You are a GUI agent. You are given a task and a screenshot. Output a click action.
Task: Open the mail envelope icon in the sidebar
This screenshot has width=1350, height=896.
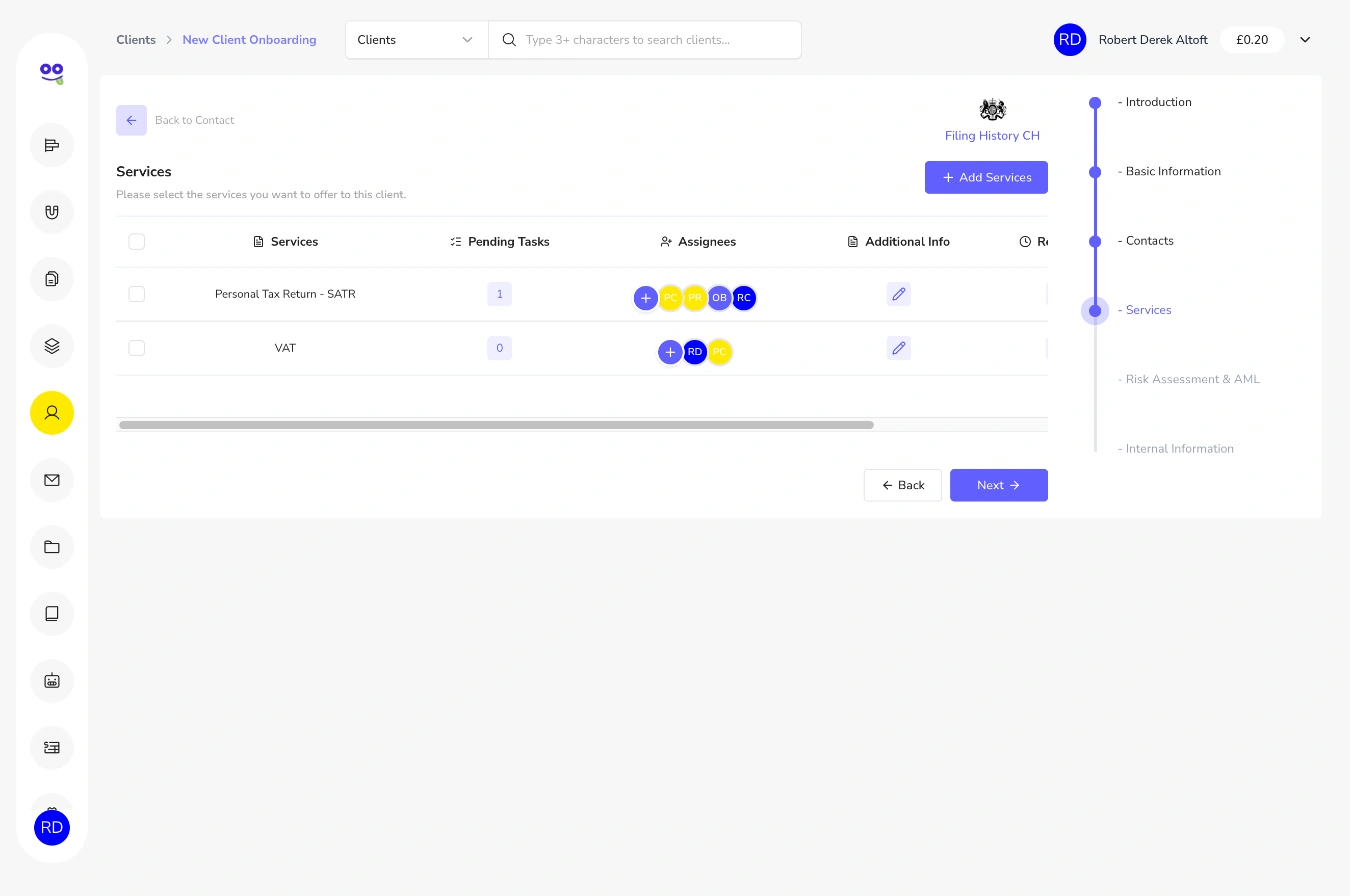coord(52,480)
